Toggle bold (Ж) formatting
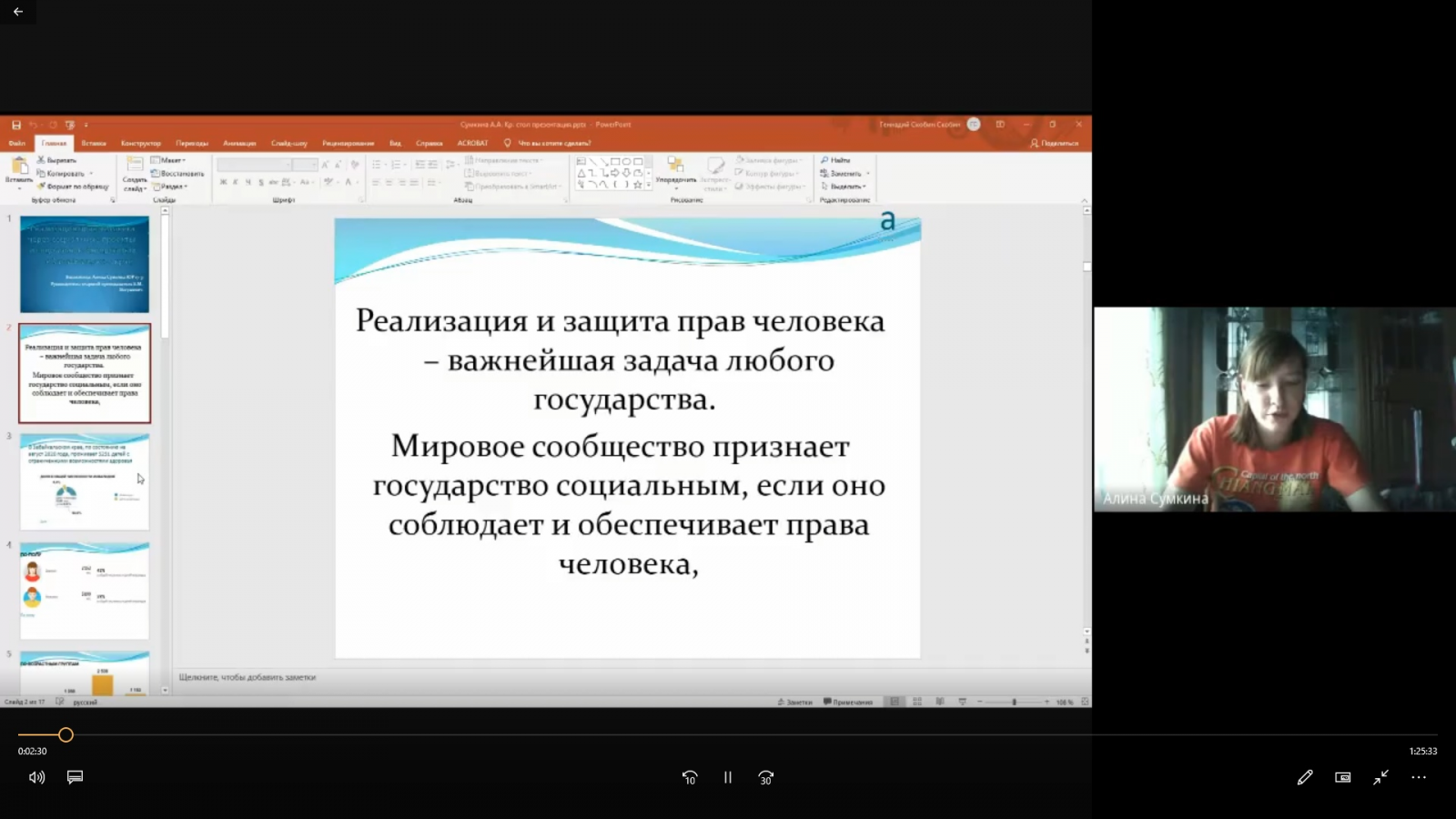Viewport: 1456px width, 819px height. [x=223, y=182]
